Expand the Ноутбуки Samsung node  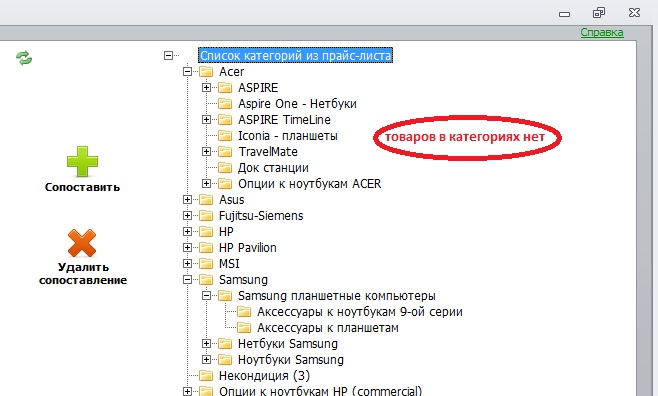click(206, 360)
